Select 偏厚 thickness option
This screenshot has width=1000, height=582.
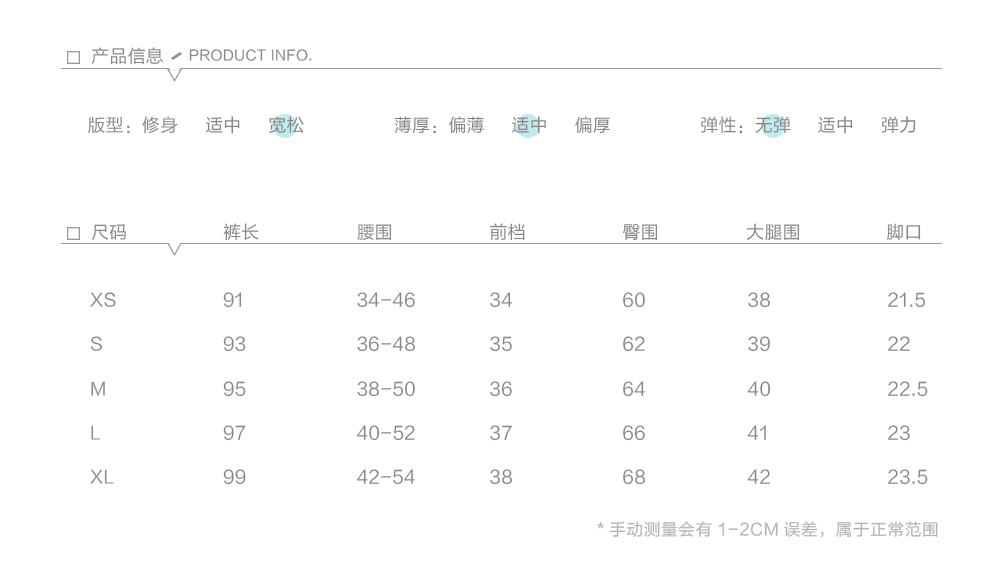[x=592, y=125]
